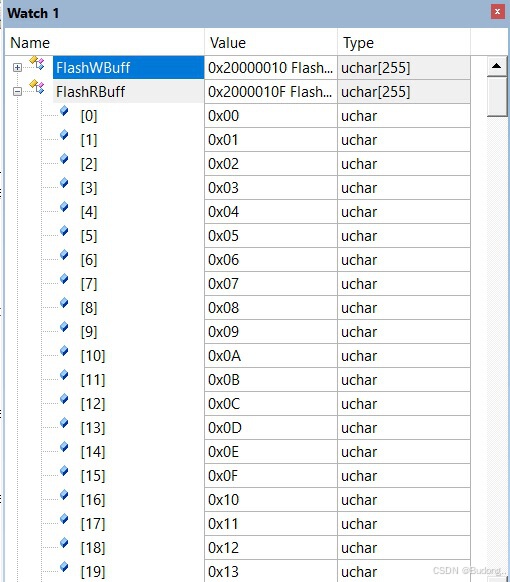Click the element icon next to [15]
This screenshot has height=582, width=510.
coord(64,471)
